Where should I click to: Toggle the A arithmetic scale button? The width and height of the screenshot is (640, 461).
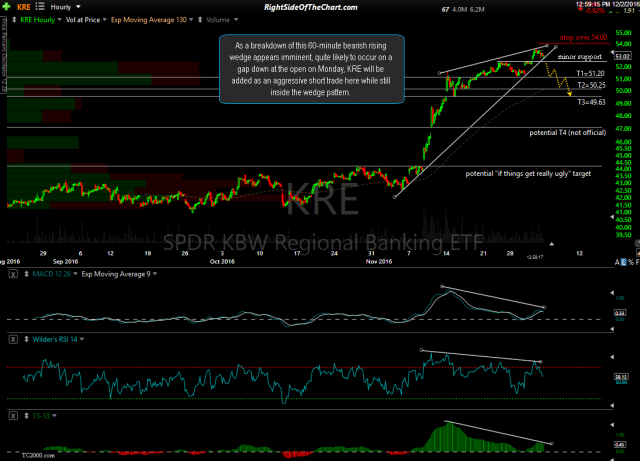617,262
